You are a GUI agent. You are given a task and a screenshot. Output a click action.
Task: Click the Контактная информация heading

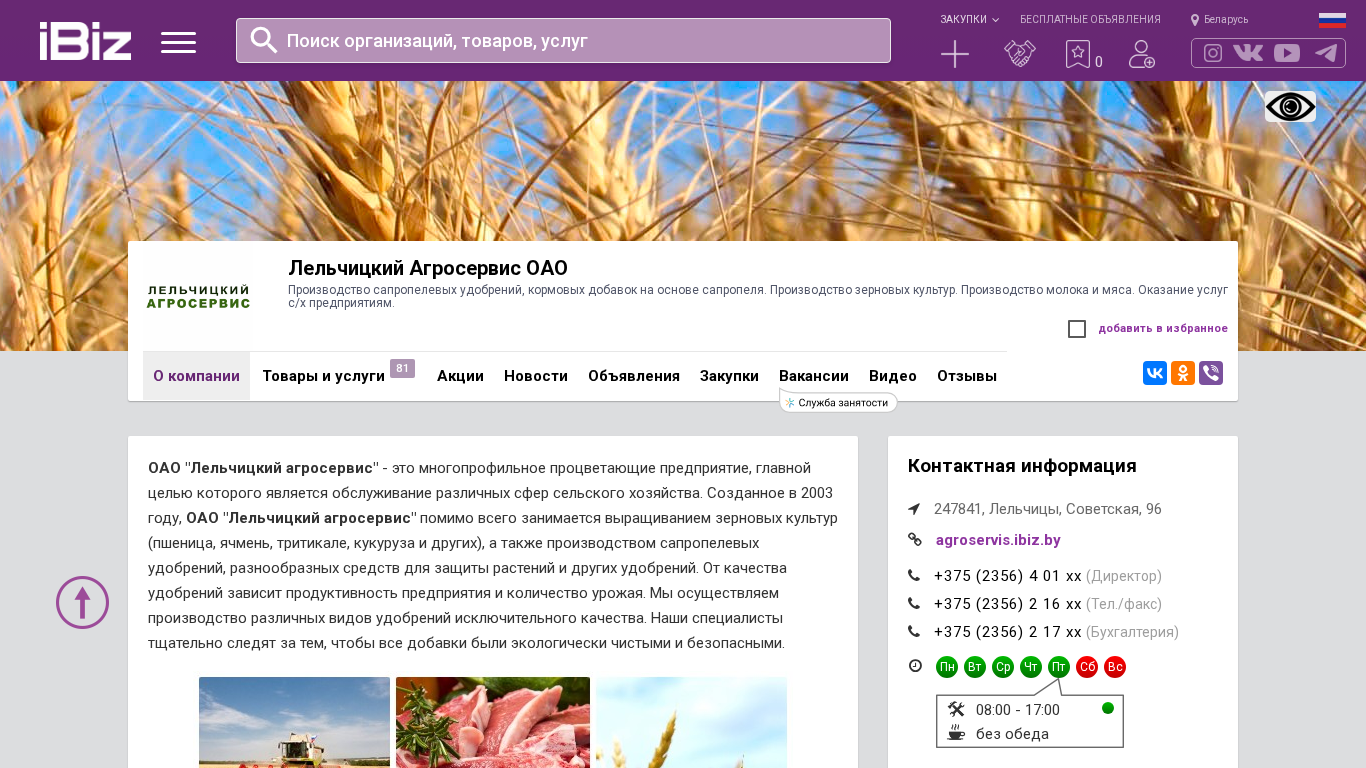click(1022, 466)
